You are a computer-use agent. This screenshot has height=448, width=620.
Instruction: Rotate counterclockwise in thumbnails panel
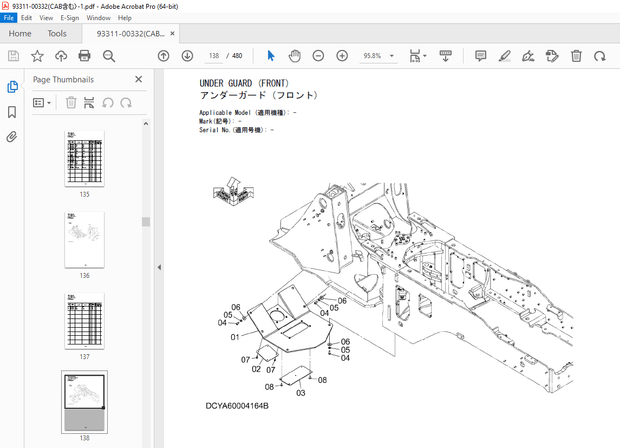click(108, 103)
